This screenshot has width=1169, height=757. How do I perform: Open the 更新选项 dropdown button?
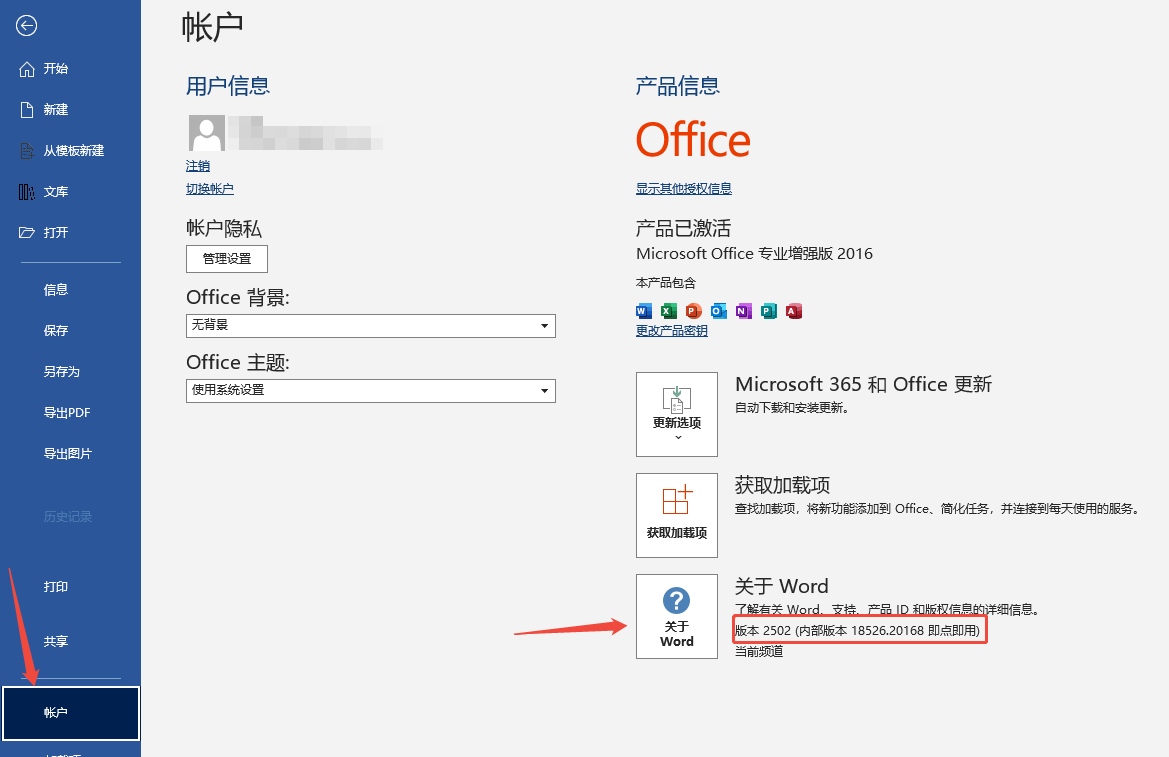click(x=677, y=414)
